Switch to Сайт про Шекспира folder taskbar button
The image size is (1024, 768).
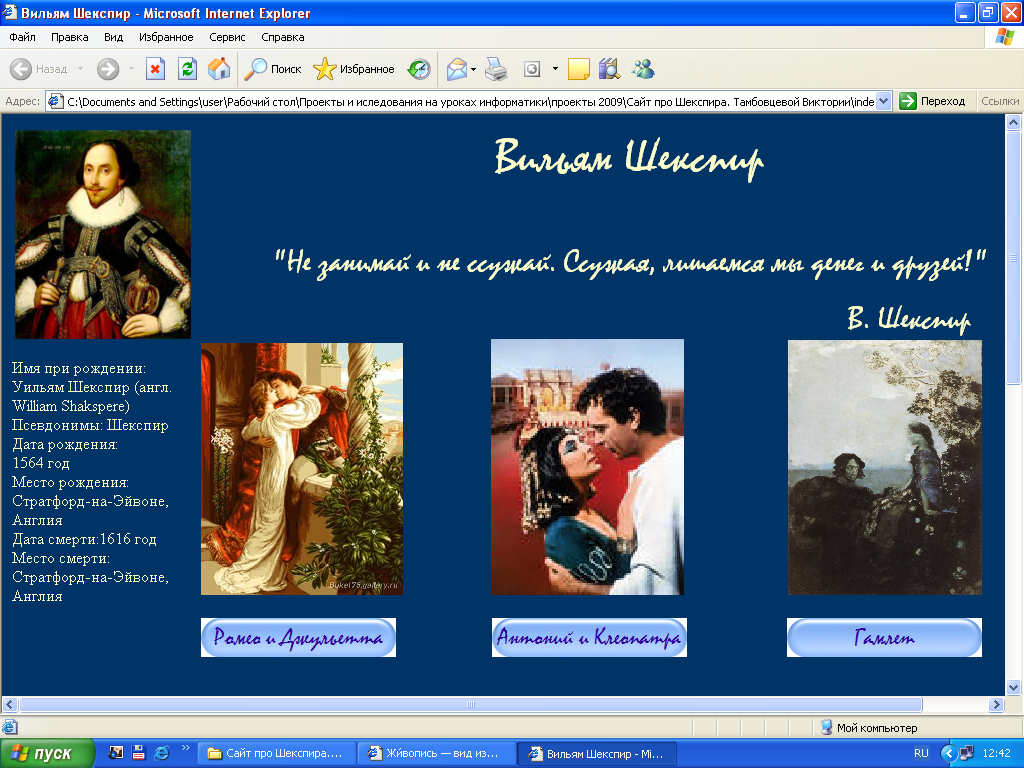coord(277,753)
